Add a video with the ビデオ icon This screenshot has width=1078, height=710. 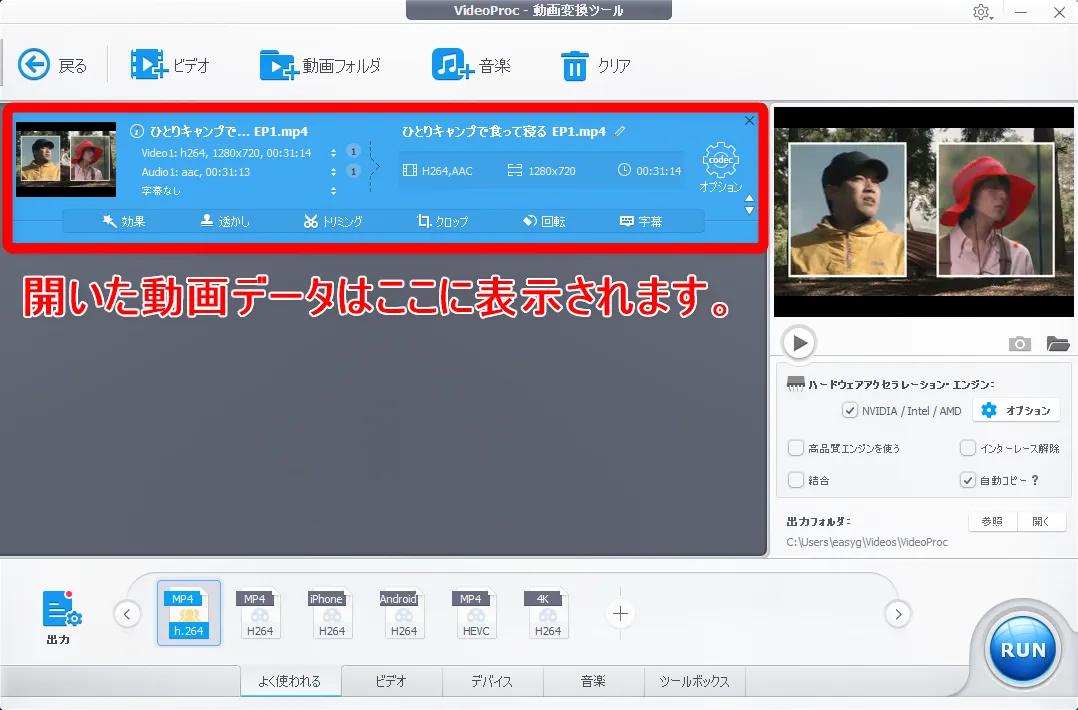pyautogui.click(x=170, y=65)
